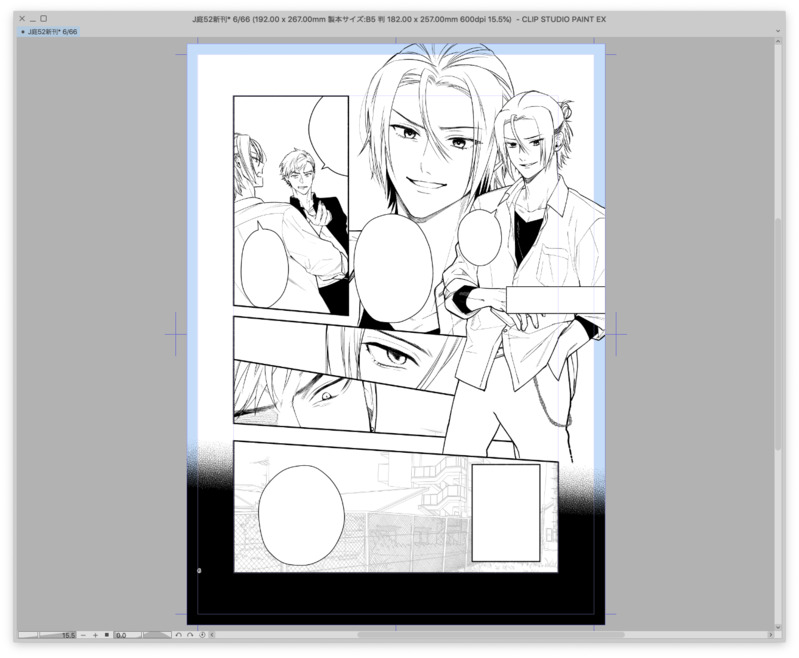Click the fit-to-screen square icon in the status bar
Screen dimensions: 799x658
pos(106,635)
